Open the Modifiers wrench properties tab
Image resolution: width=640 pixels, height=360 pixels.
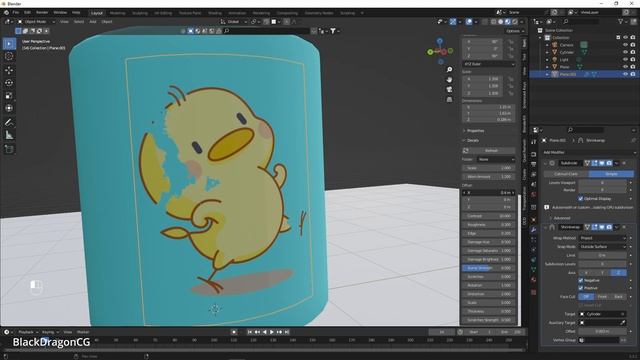(x=533, y=230)
